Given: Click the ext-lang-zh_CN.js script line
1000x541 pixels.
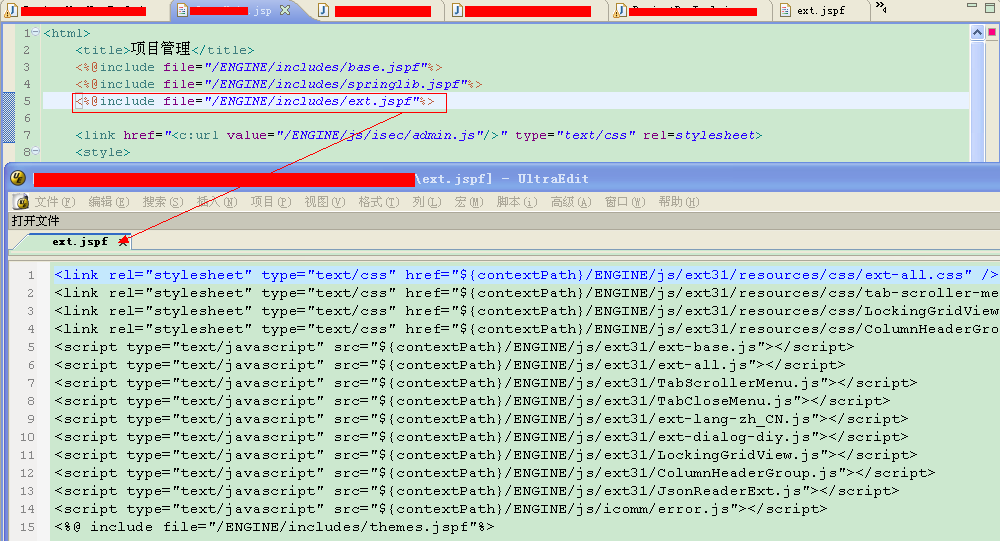Looking at the screenshot, I should pyautogui.click(x=481, y=419).
